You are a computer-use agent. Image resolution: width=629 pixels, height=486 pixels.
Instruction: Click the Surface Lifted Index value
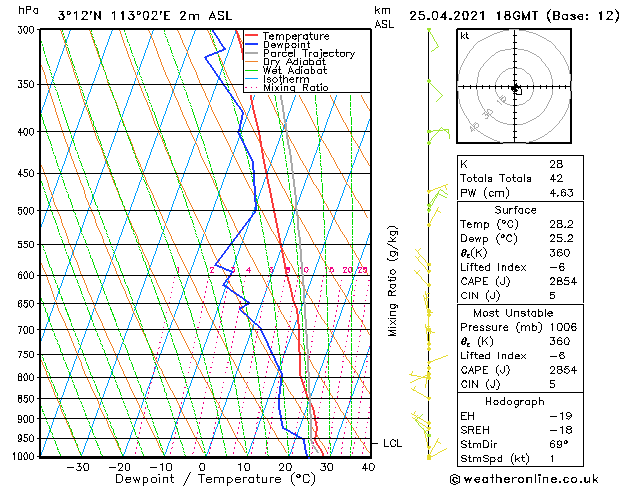[x=557, y=267]
